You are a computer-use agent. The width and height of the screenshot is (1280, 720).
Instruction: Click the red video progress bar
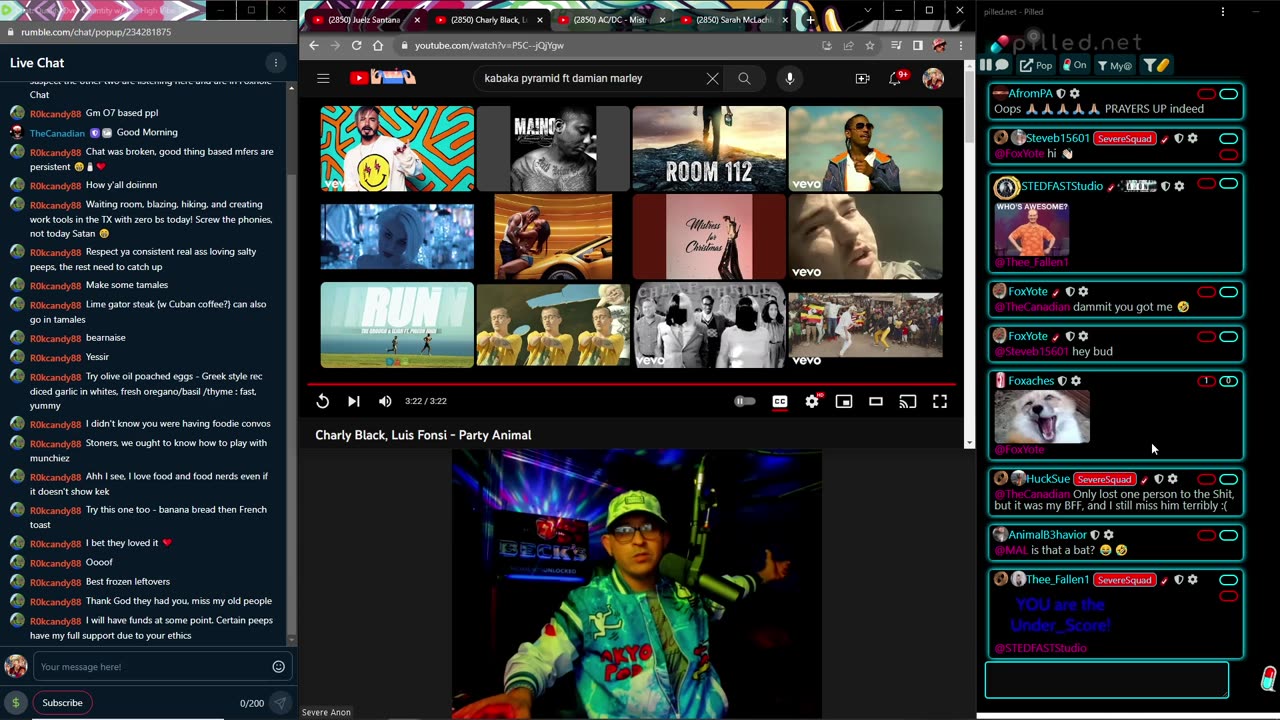[631, 383]
